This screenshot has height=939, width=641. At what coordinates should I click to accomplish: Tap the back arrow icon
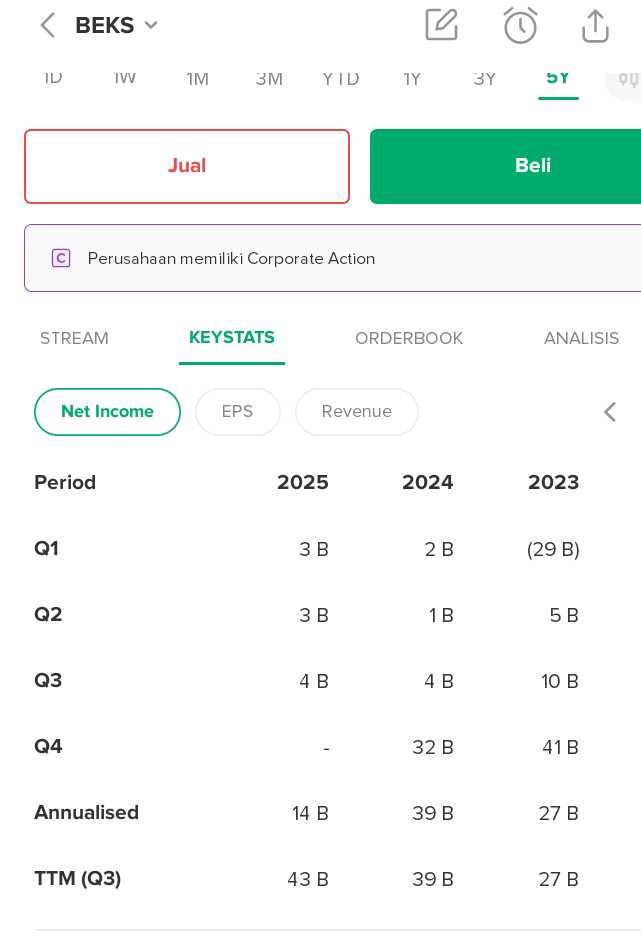[47, 25]
